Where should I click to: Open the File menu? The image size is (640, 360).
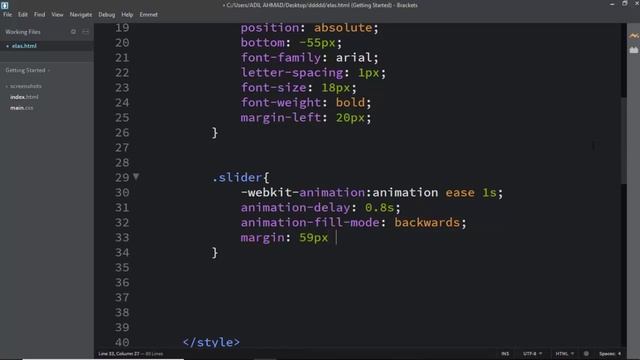[7, 14]
